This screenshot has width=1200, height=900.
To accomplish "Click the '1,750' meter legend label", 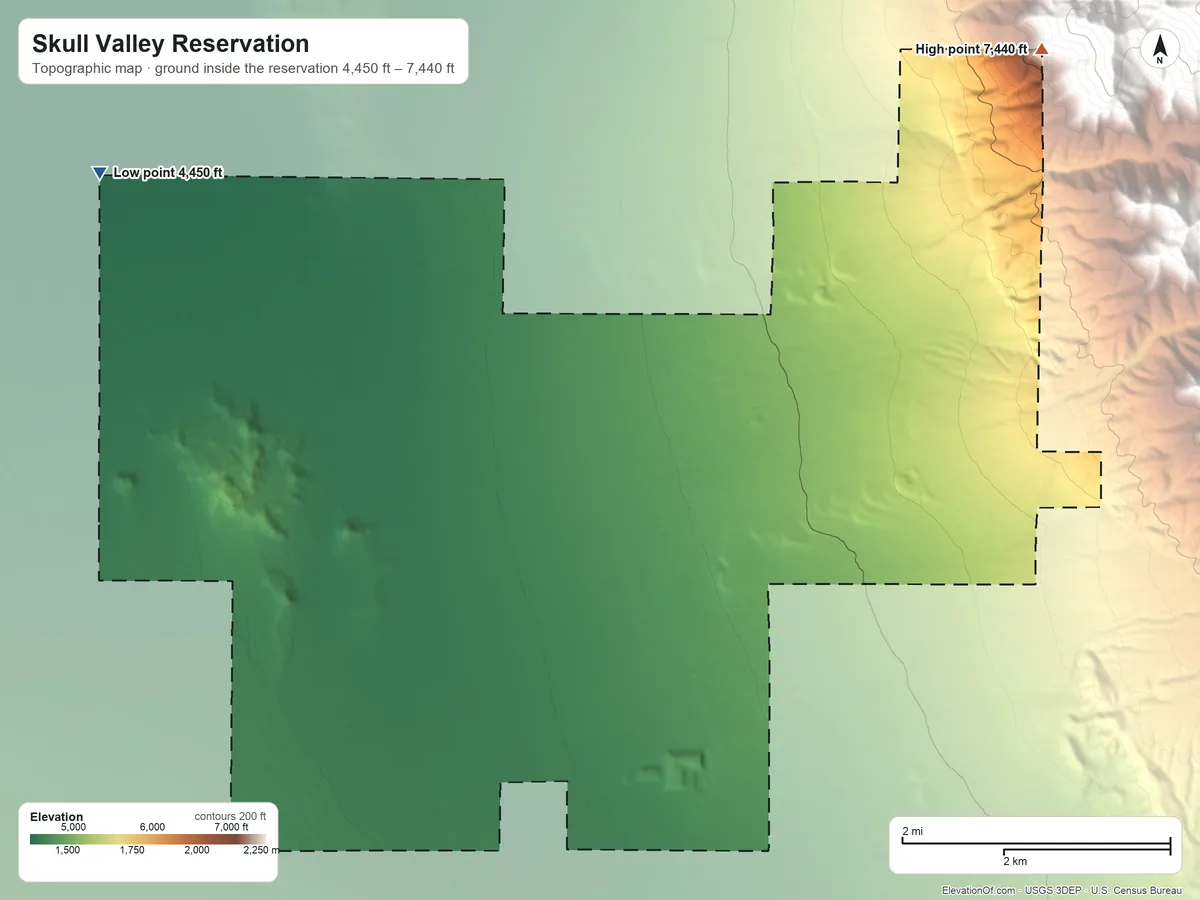I will pyautogui.click(x=132, y=850).
